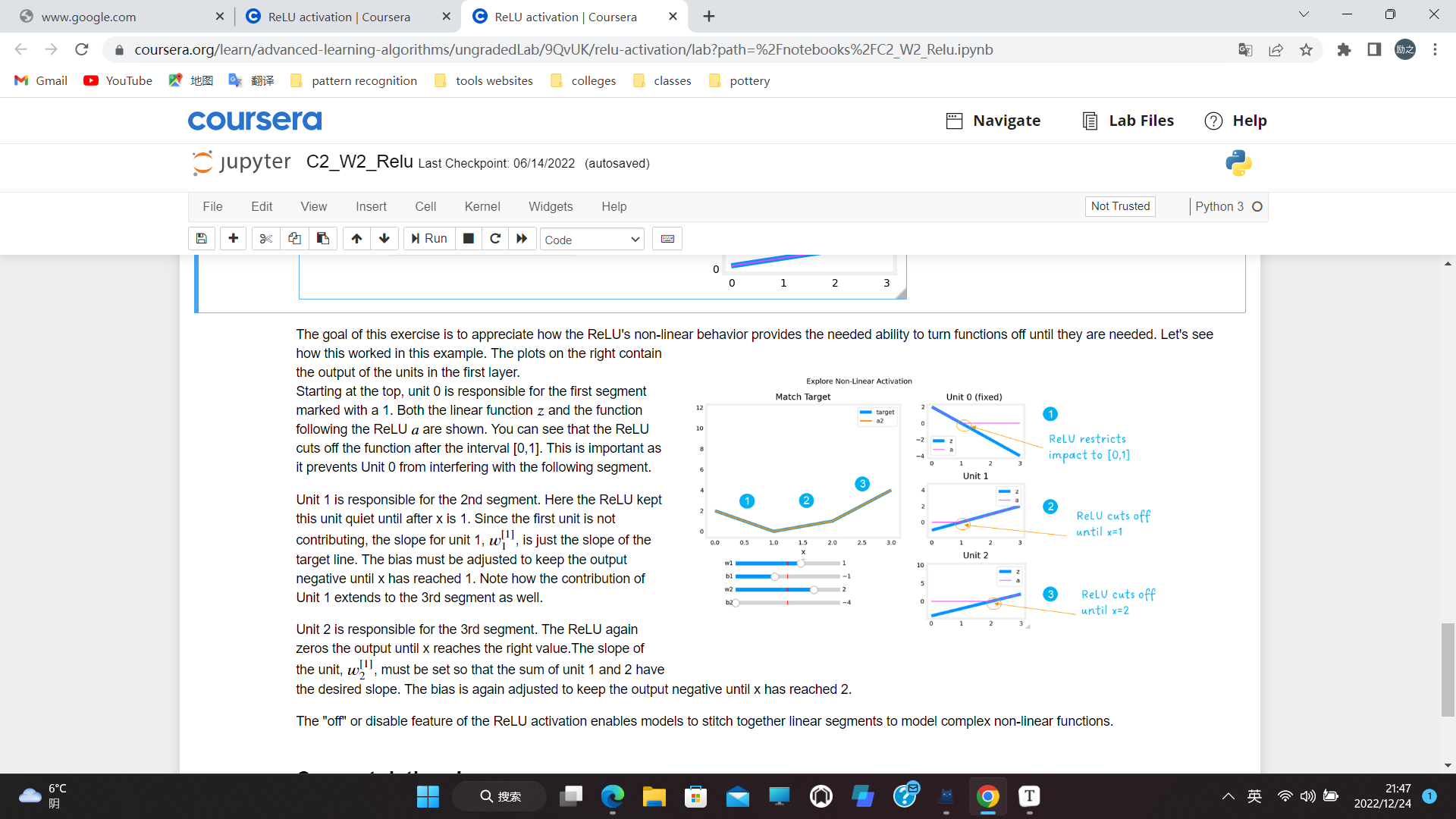Image resolution: width=1456 pixels, height=819 pixels.
Task: Move selected cell down
Action: pyautogui.click(x=384, y=239)
